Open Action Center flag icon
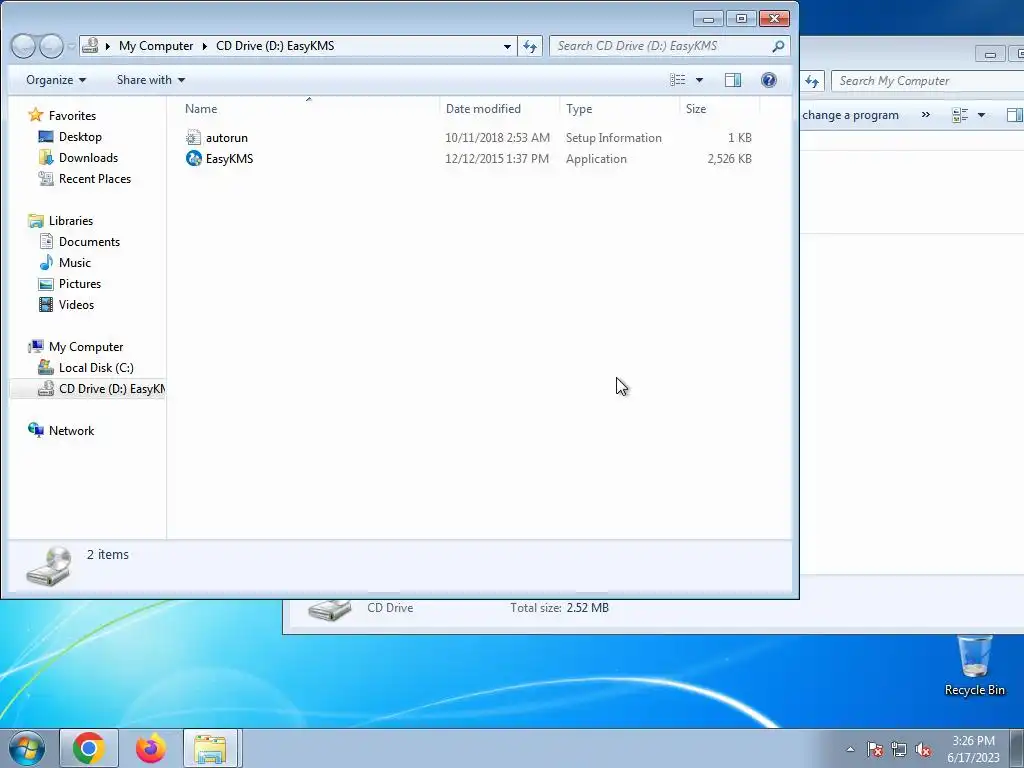Image resolution: width=1024 pixels, height=768 pixels. (874, 749)
